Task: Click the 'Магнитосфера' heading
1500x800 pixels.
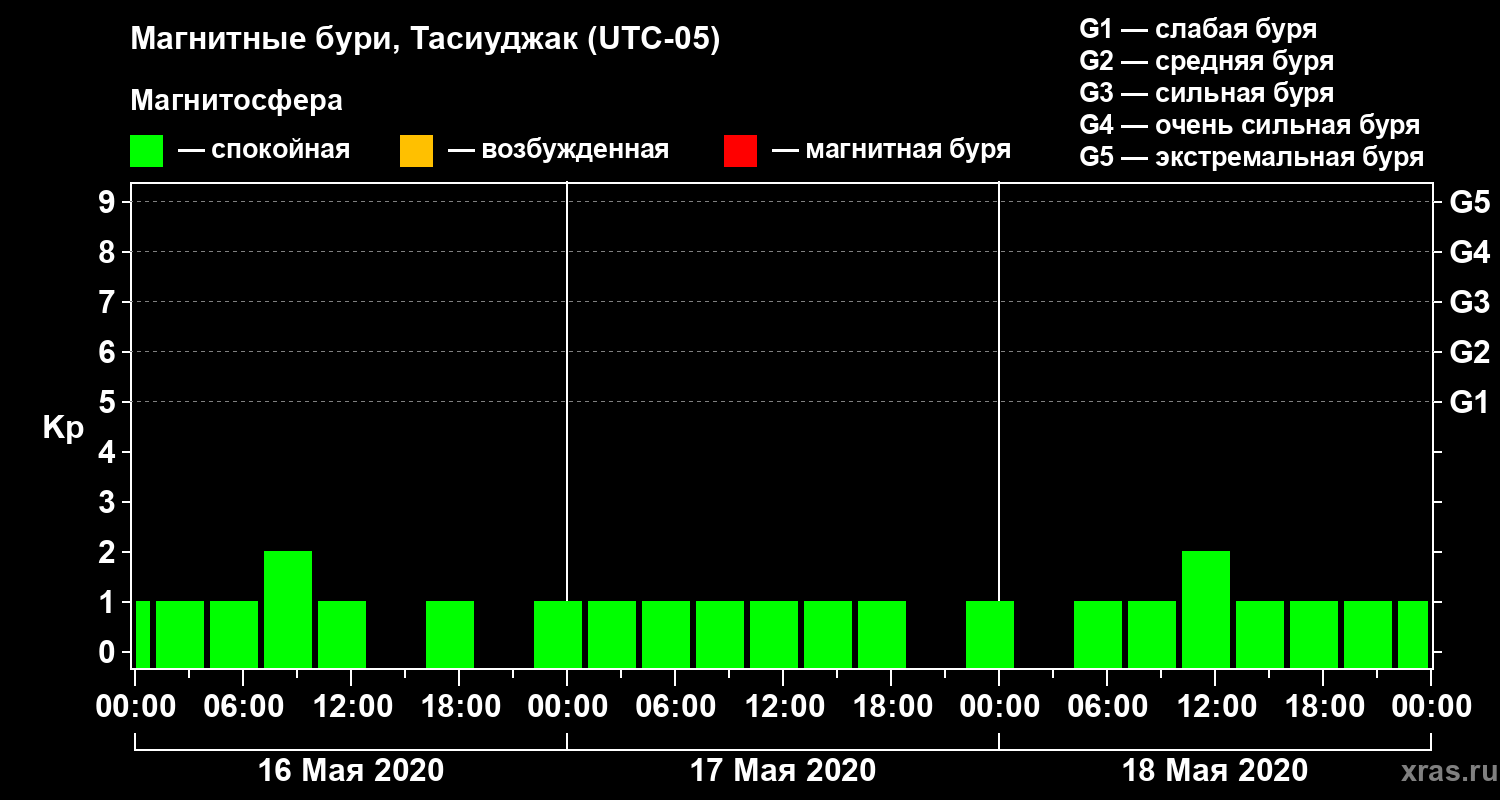Action: 236,102
